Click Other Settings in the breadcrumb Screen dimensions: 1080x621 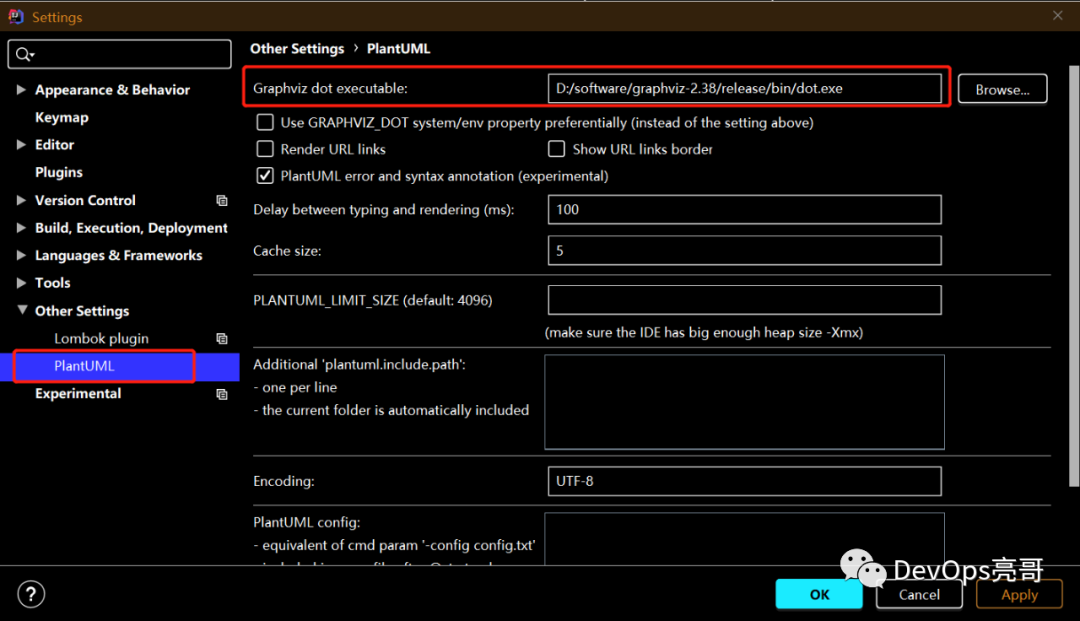coord(297,49)
